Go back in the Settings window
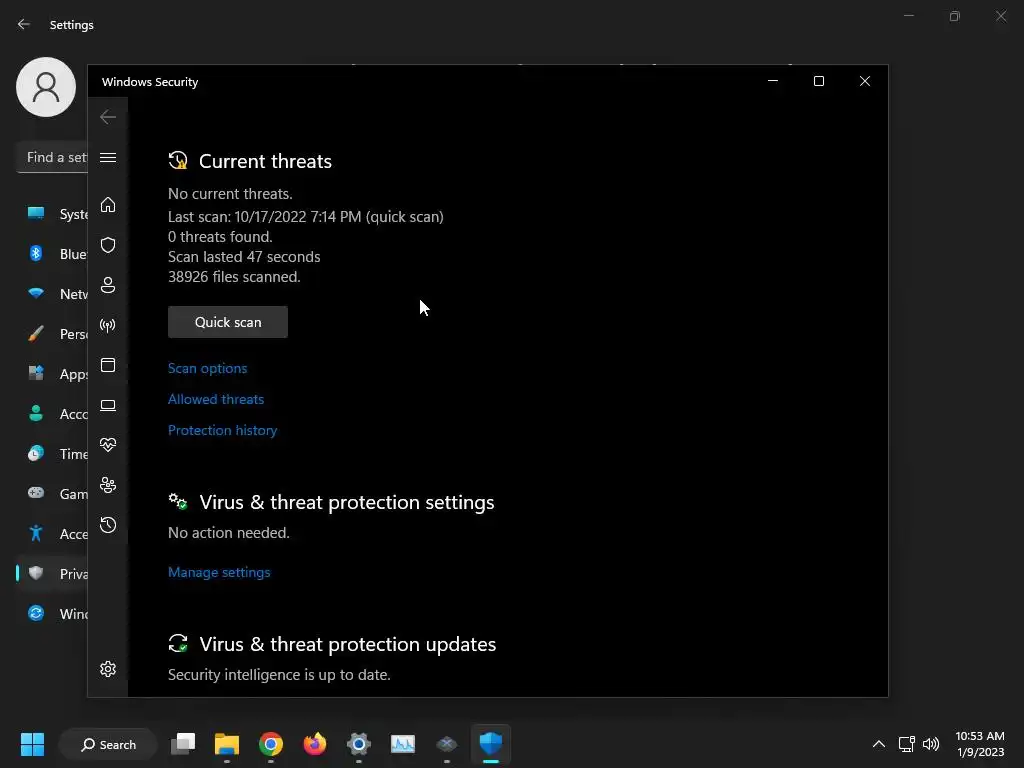The image size is (1024, 768). click(24, 24)
